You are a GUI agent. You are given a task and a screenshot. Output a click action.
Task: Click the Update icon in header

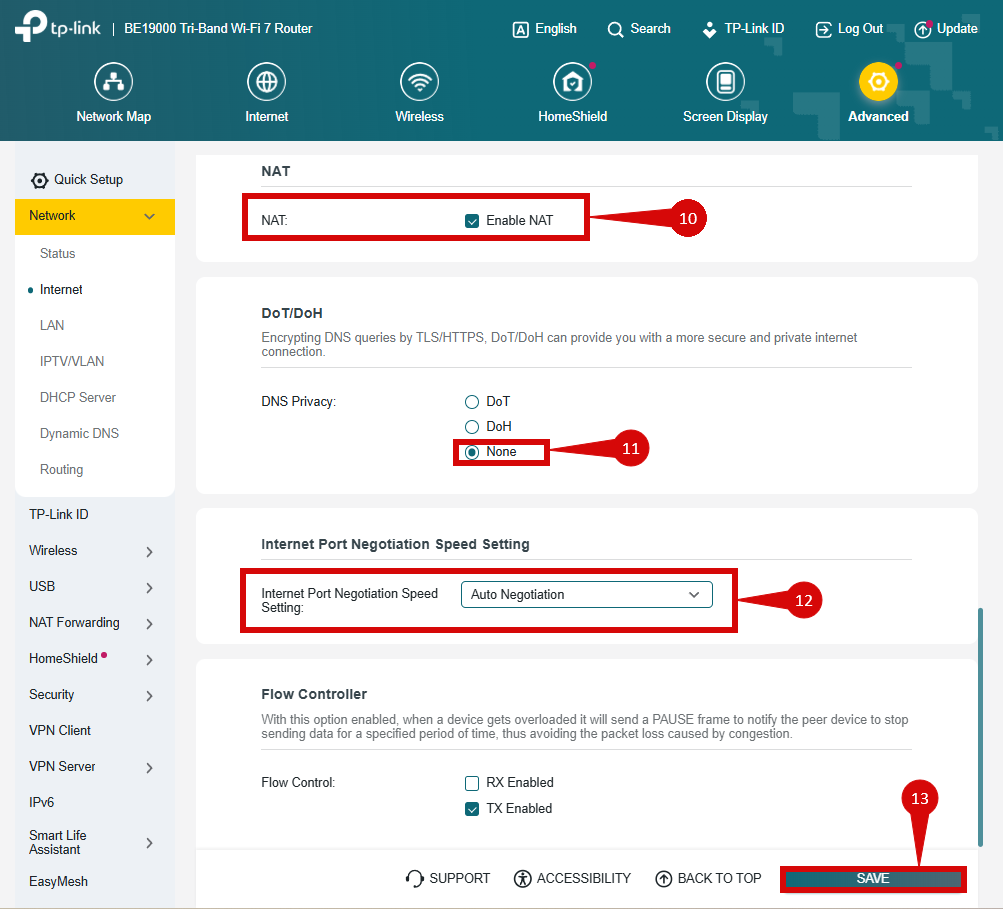[x=922, y=29]
